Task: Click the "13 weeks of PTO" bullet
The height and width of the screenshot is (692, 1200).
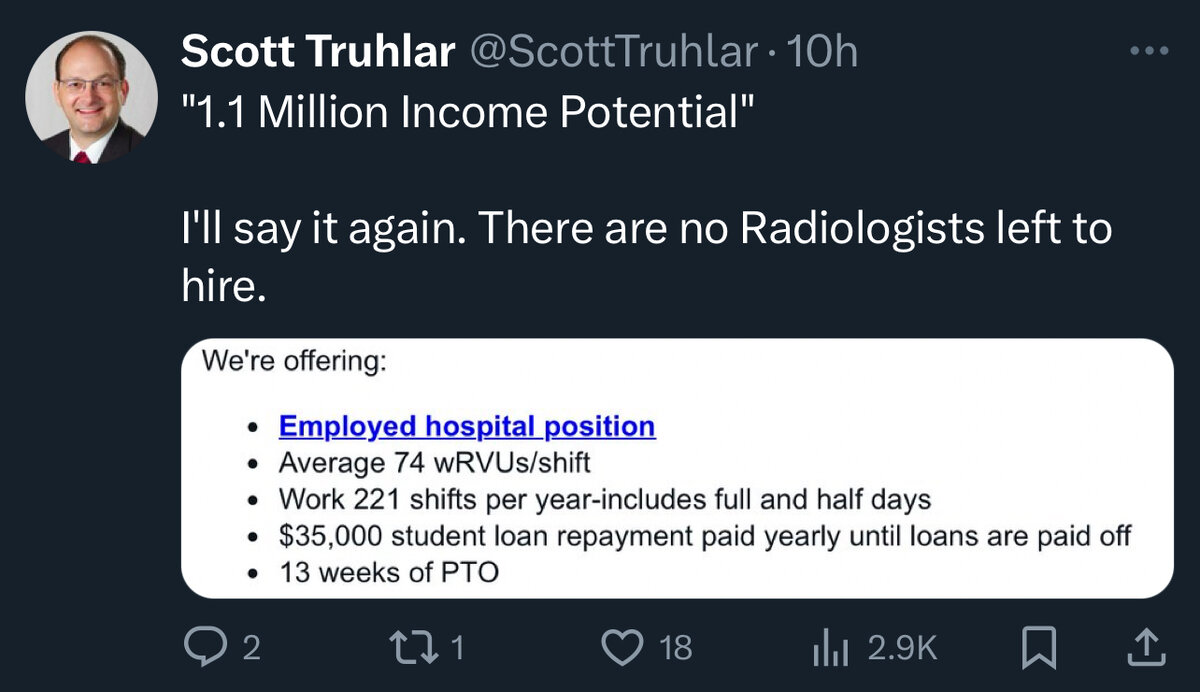Action: click(389, 573)
